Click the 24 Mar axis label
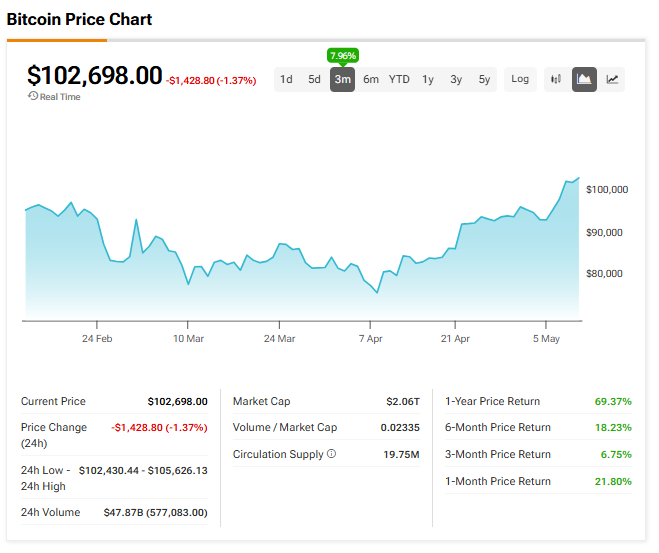This screenshot has width=659, height=553. point(279,338)
